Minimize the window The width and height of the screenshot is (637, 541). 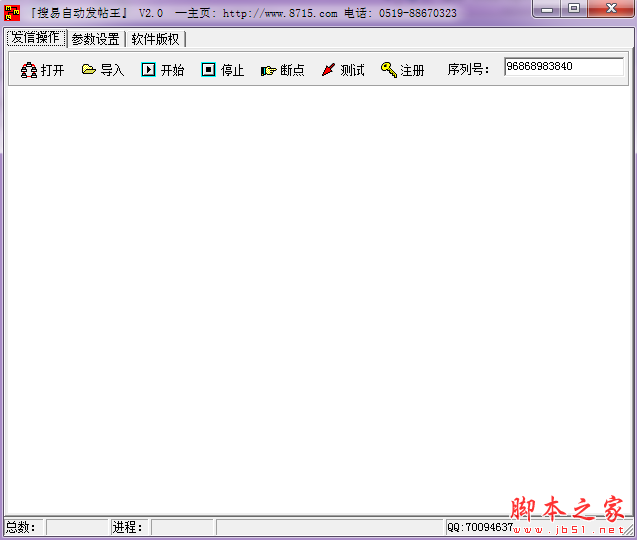(x=547, y=9)
